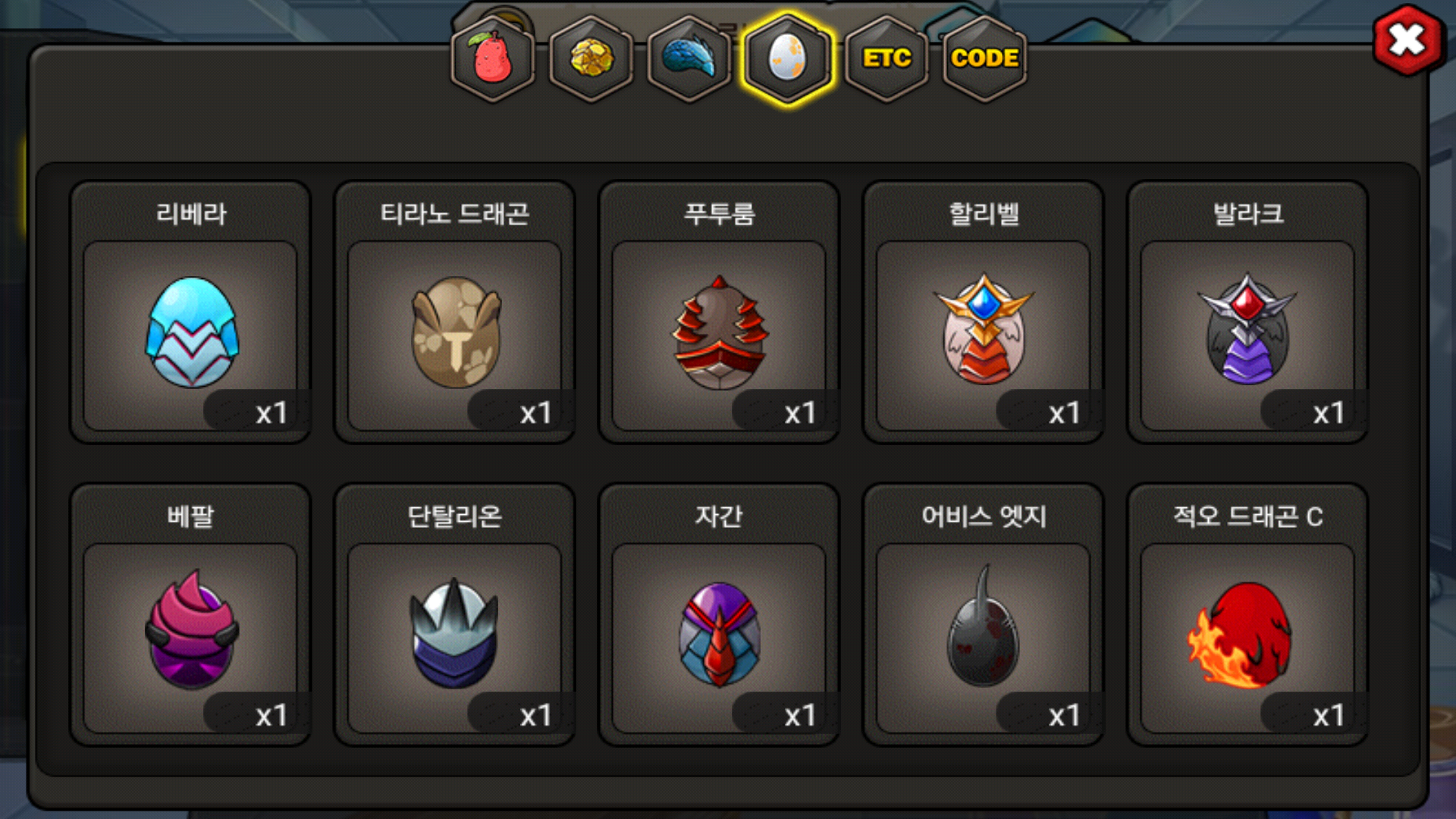Viewport: 1456px width, 819px height.
Task: Switch to the ETC tab
Action: 886,58
